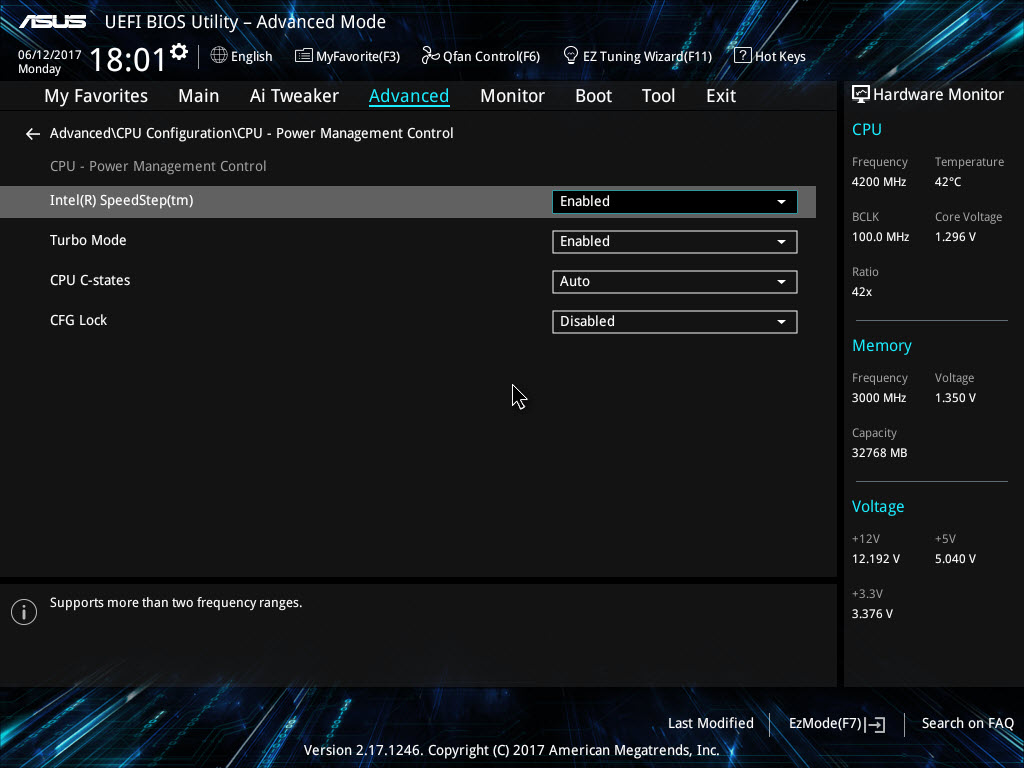Click the globe language icon
This screenshot has height=768, width=1024.
[x=219, y=56]
